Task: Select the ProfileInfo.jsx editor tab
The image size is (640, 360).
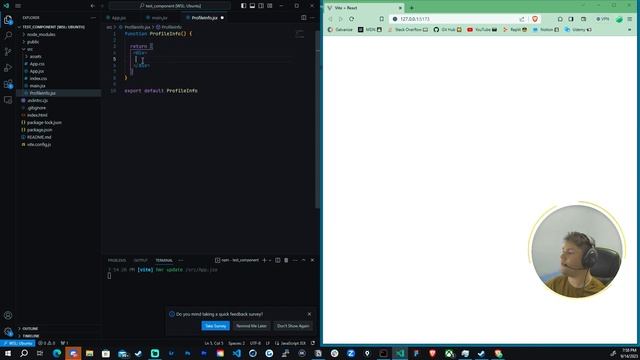Action: pos(204,18)
